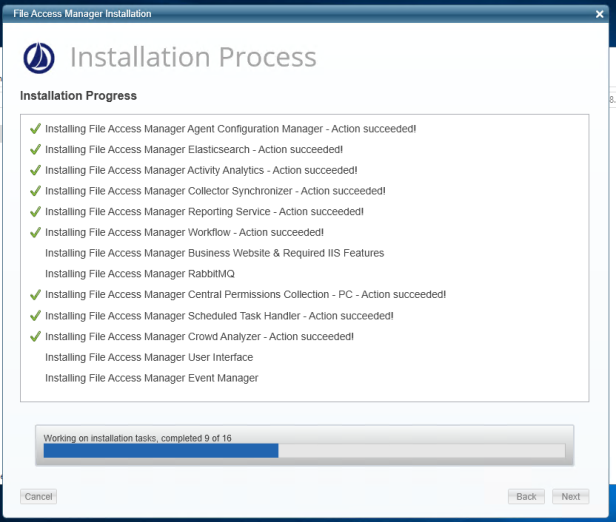Click the Next button
The image size is (616, 522).
point(570,496)
